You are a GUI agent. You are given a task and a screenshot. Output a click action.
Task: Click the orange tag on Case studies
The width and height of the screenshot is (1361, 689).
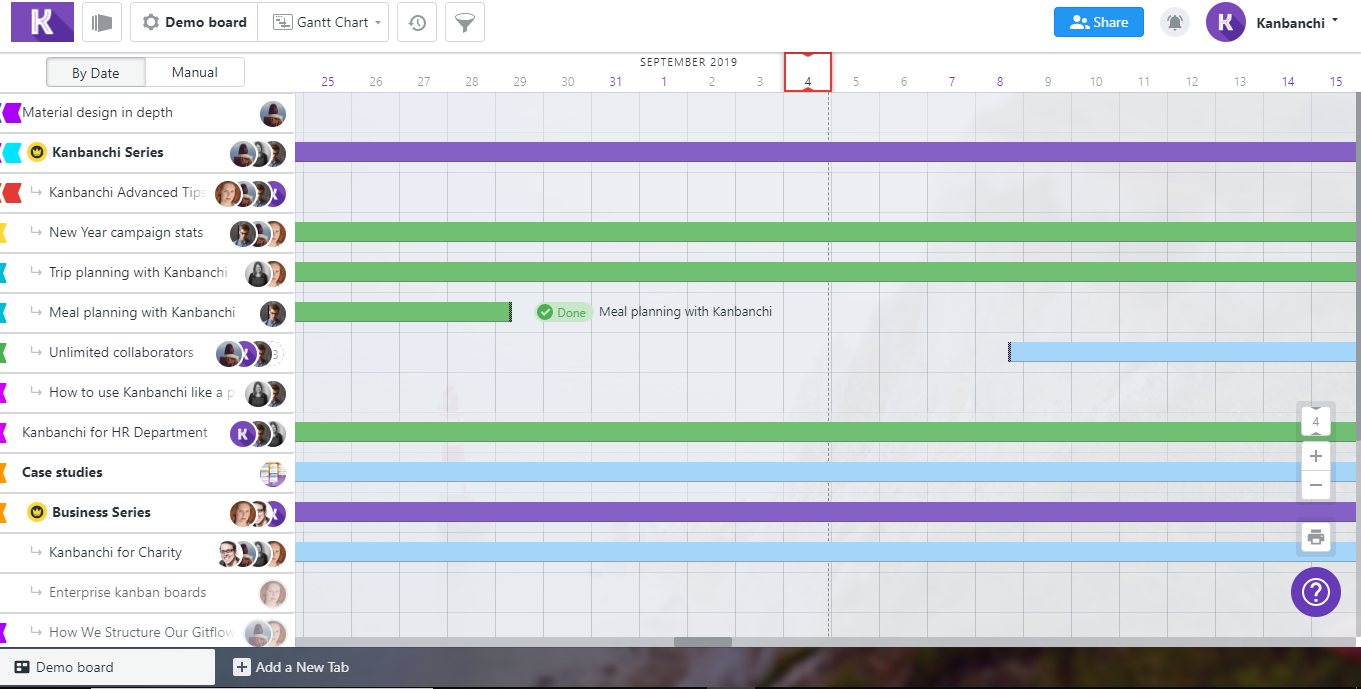pyautogui.click(x=4, y=473)
